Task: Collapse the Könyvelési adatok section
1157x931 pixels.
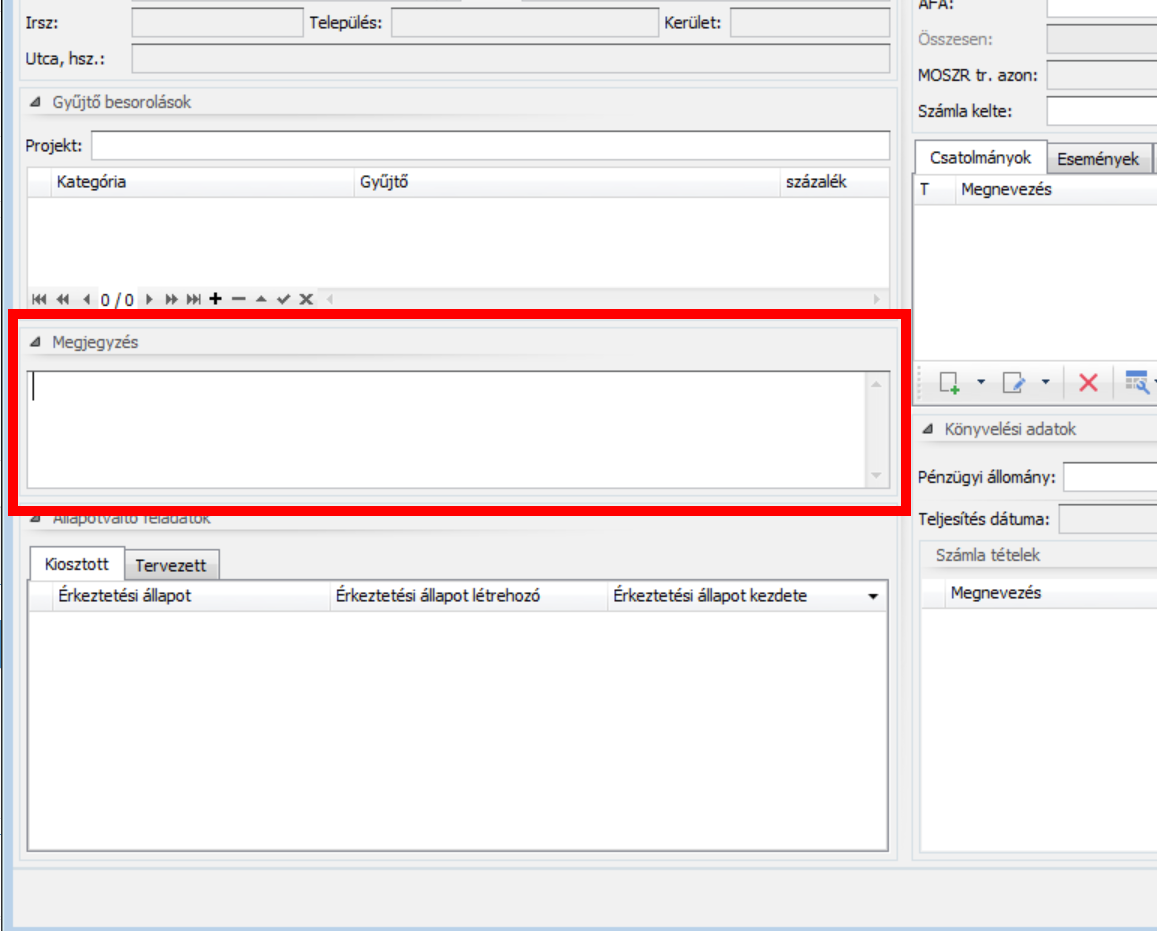Action: [x=928, y=429]
